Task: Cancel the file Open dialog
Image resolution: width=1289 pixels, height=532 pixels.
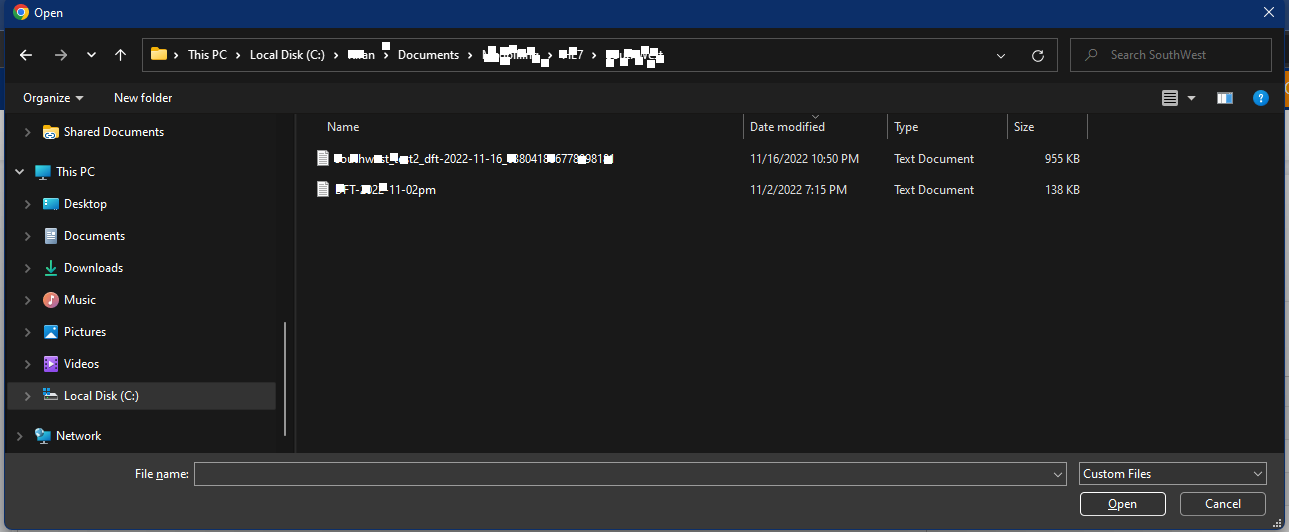Action: tap(1222, 504)
